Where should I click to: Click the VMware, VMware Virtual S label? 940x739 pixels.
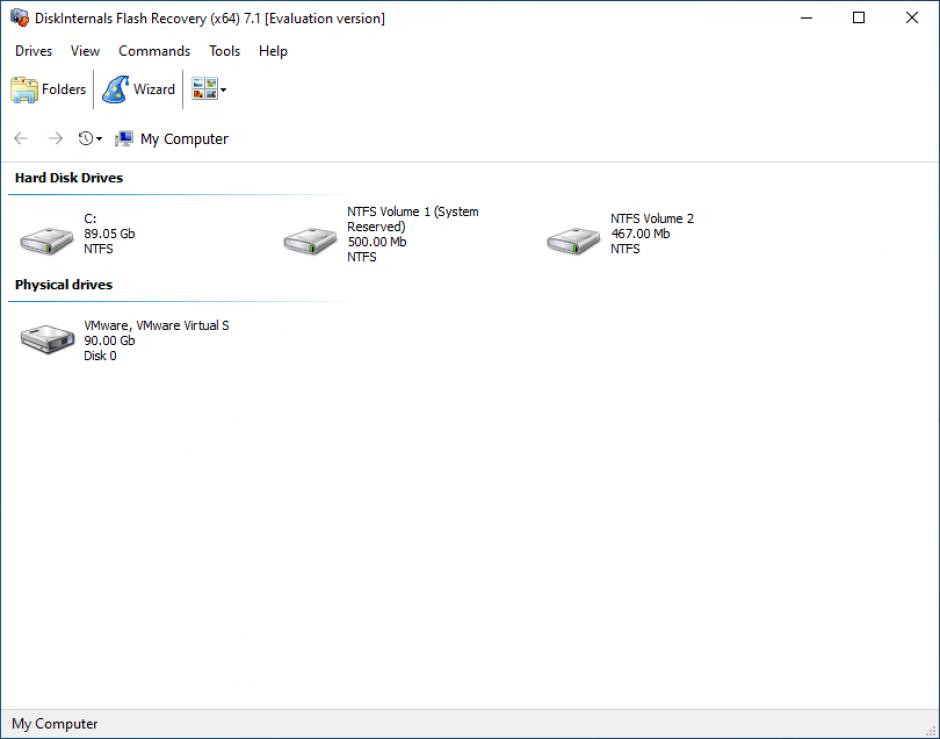pyautogui.click(x=156, y=325)
